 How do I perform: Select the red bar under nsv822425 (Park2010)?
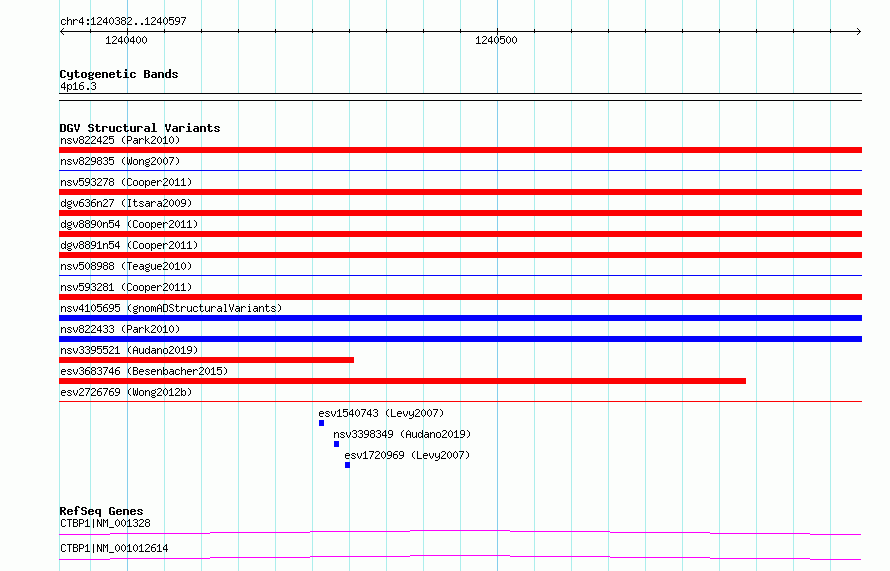tap(460, 150)
